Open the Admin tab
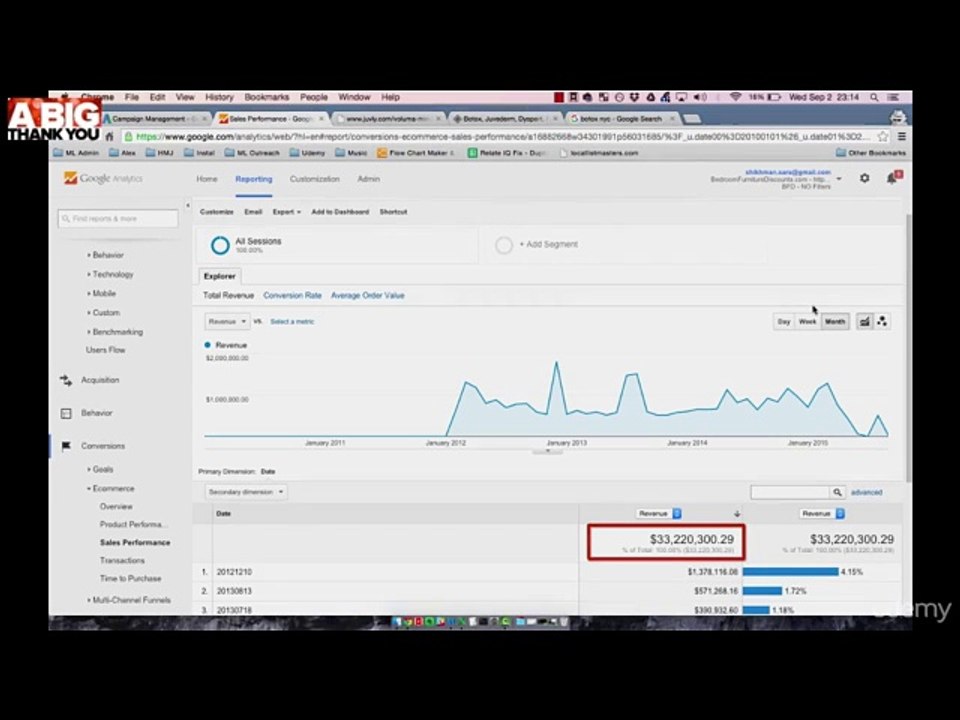Screen dimensions: 960x720 369,179
